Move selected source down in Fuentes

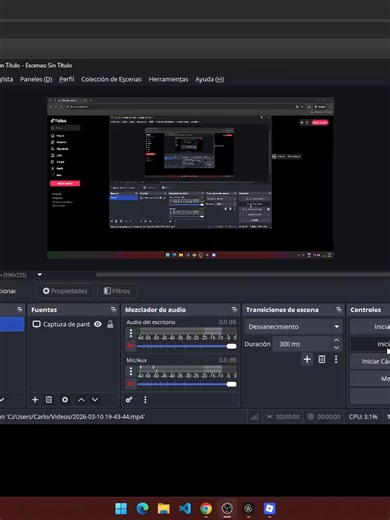pyautogui.click(x=95, y=400)
